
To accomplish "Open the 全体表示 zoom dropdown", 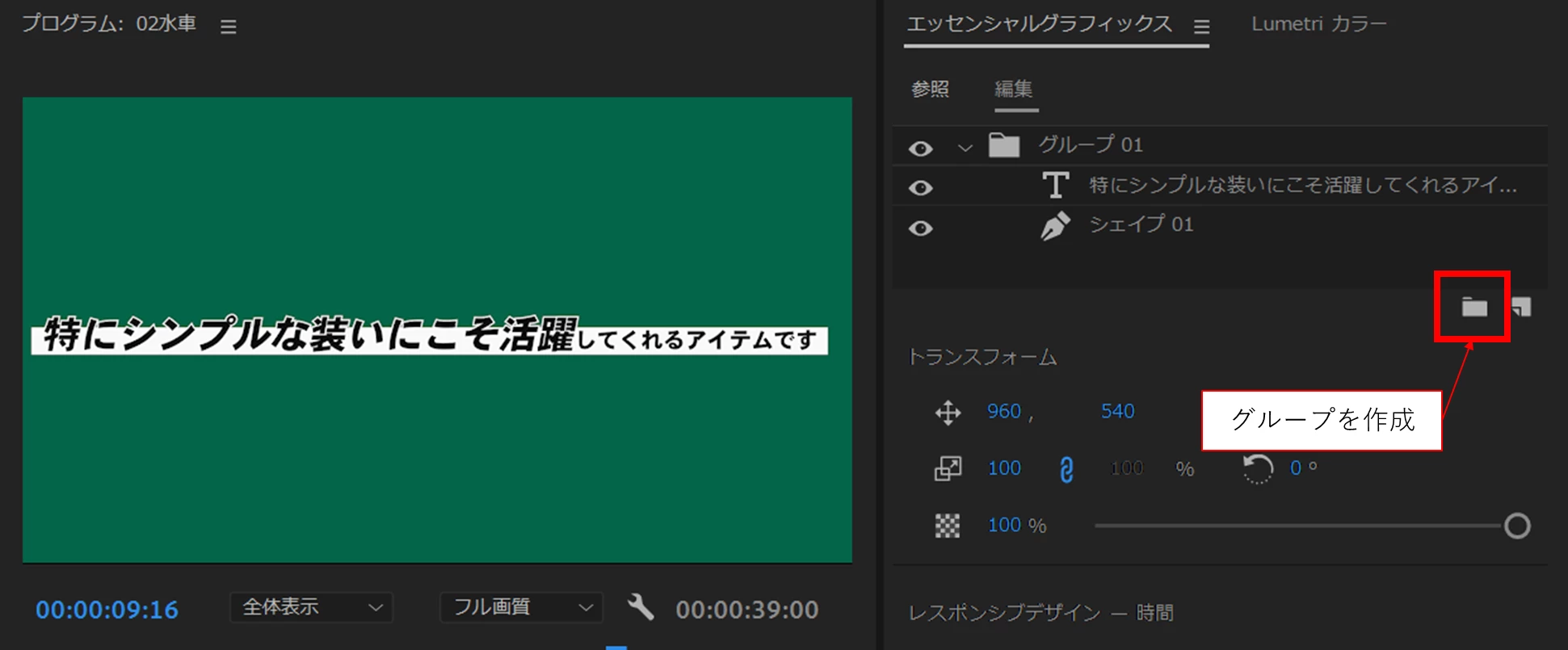I will [311, 607].
